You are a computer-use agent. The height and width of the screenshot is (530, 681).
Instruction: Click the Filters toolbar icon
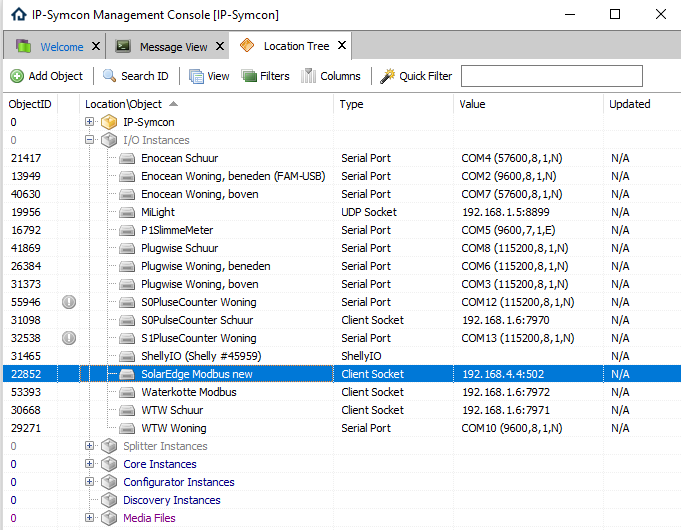249,76
